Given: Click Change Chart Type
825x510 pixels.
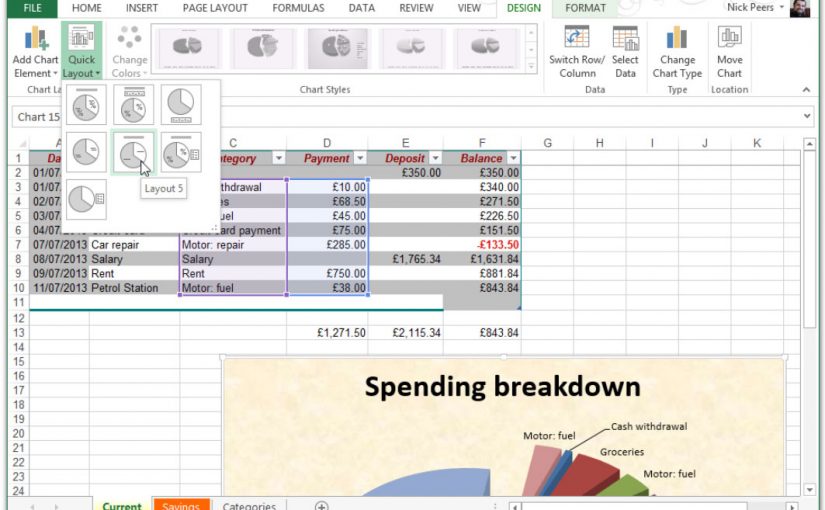Looking at the screenshot, I should (677, 52).
